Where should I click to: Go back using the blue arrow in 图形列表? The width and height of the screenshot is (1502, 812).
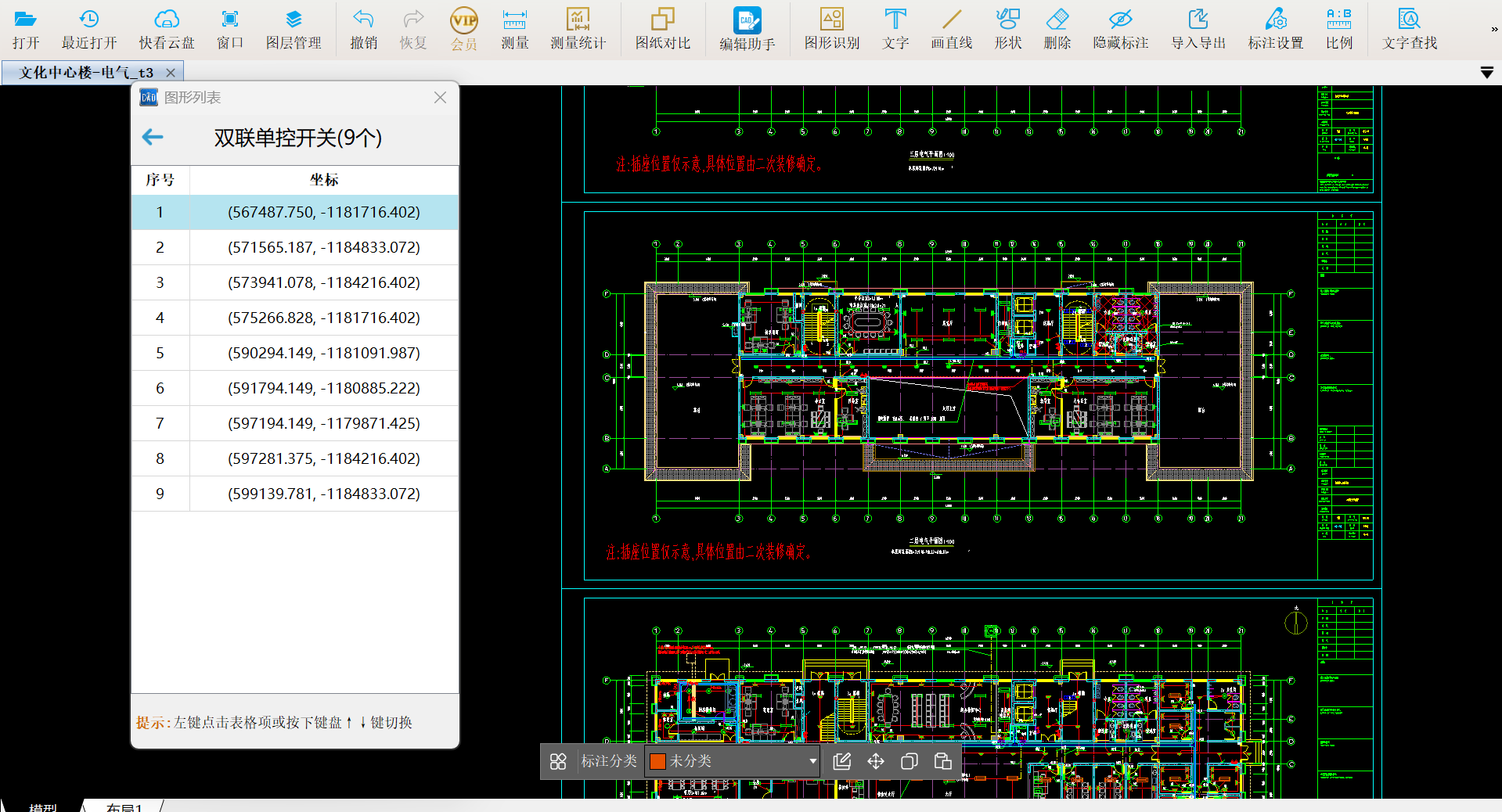pyautogui.click(x=153, y=138)
